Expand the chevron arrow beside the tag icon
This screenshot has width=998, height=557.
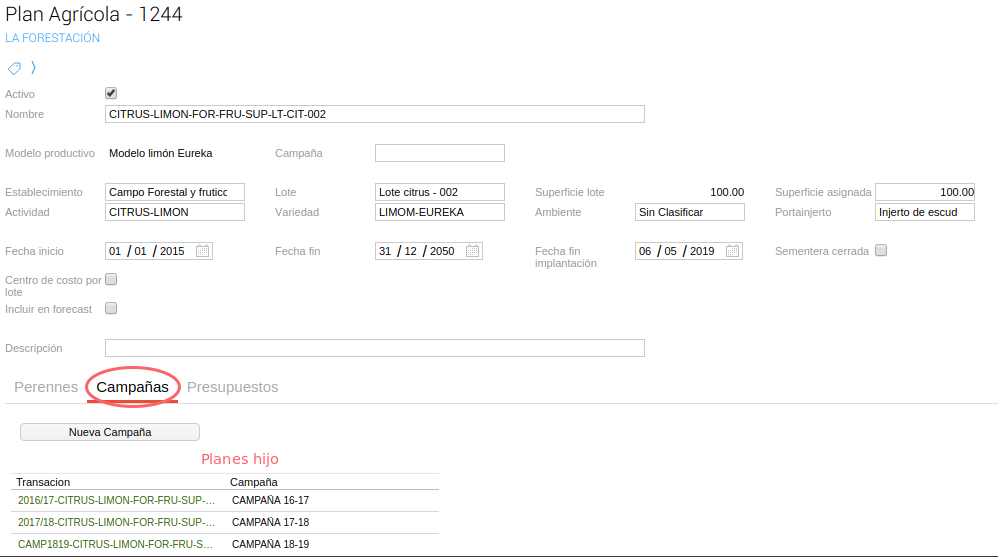pyautogui.click(x=33, y=68)
